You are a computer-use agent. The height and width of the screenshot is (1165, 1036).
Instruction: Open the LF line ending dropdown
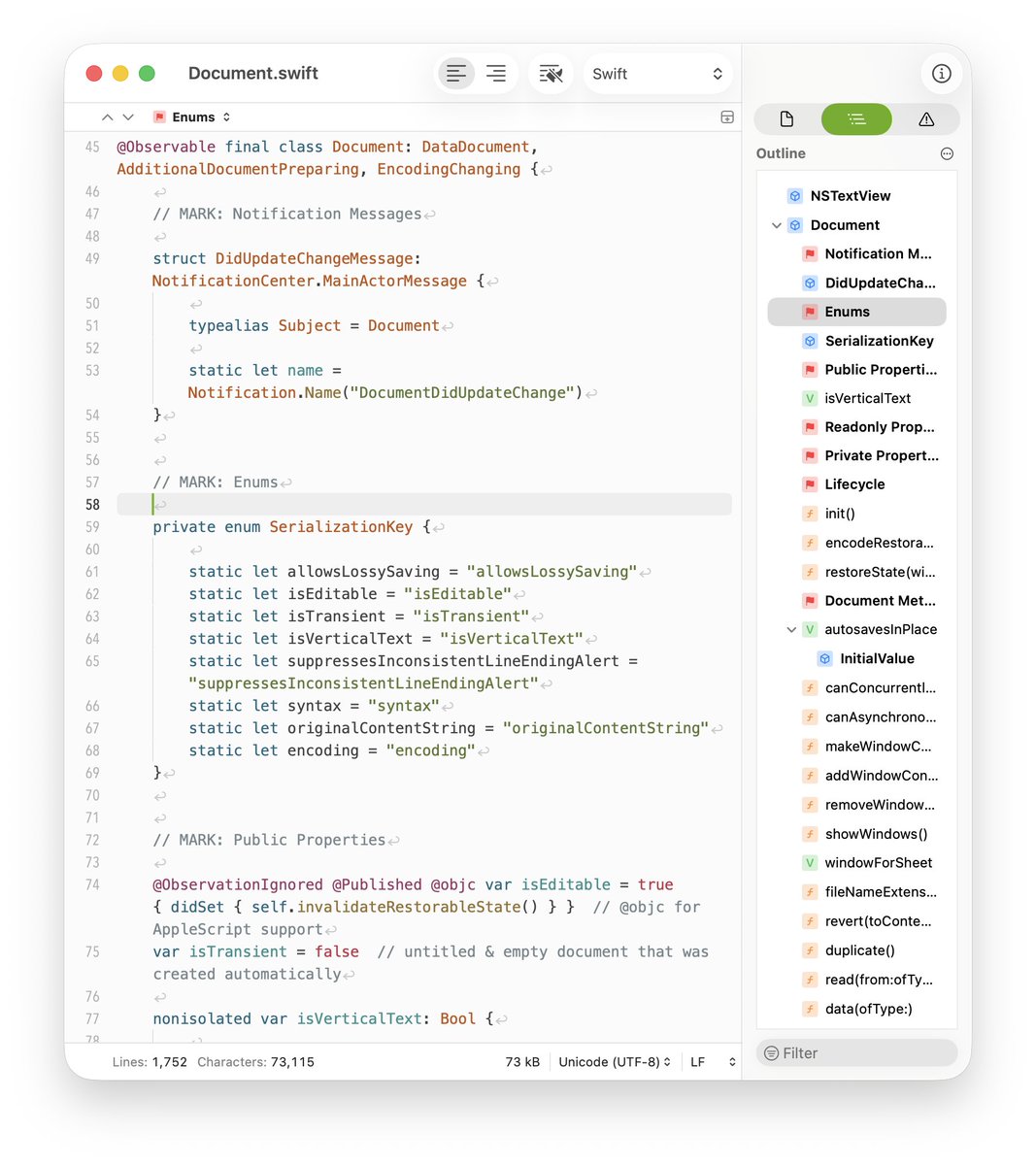click(x=713, y=1062)
